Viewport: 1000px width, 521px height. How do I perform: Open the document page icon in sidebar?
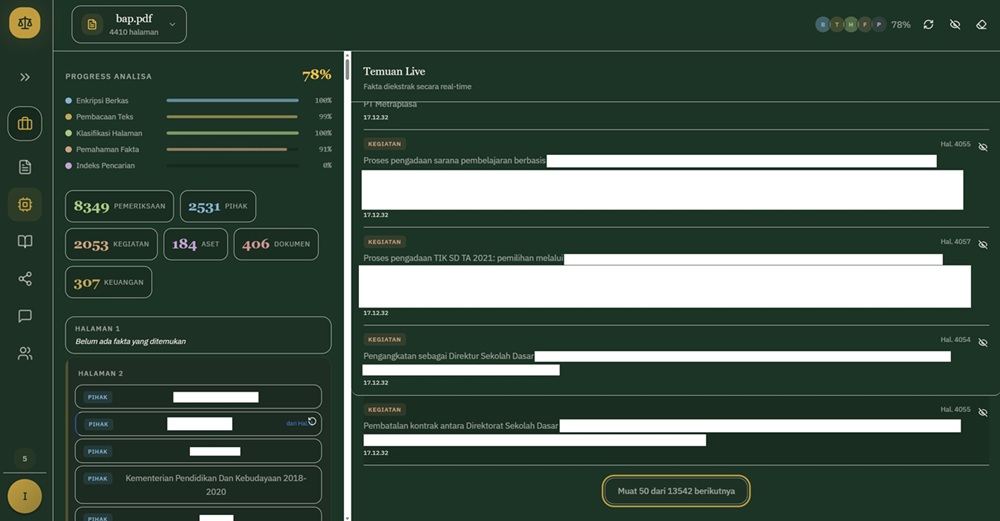click(25, 166)
